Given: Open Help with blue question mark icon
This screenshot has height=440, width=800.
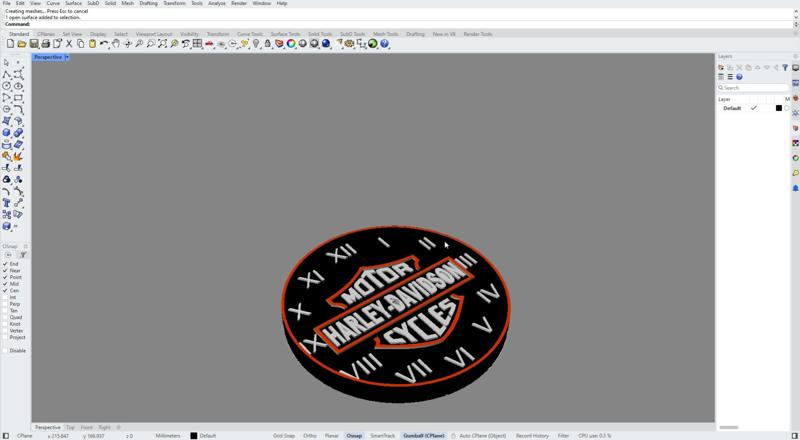Looking at the screenshot, I should [385, 44].
